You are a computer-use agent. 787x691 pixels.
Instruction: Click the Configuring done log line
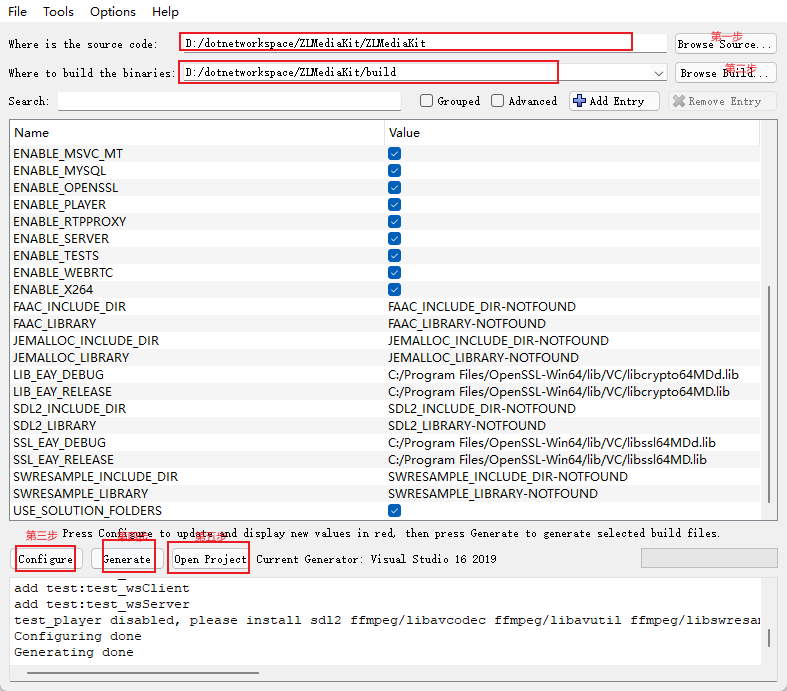pyautogui.click(x=78, y=636)
